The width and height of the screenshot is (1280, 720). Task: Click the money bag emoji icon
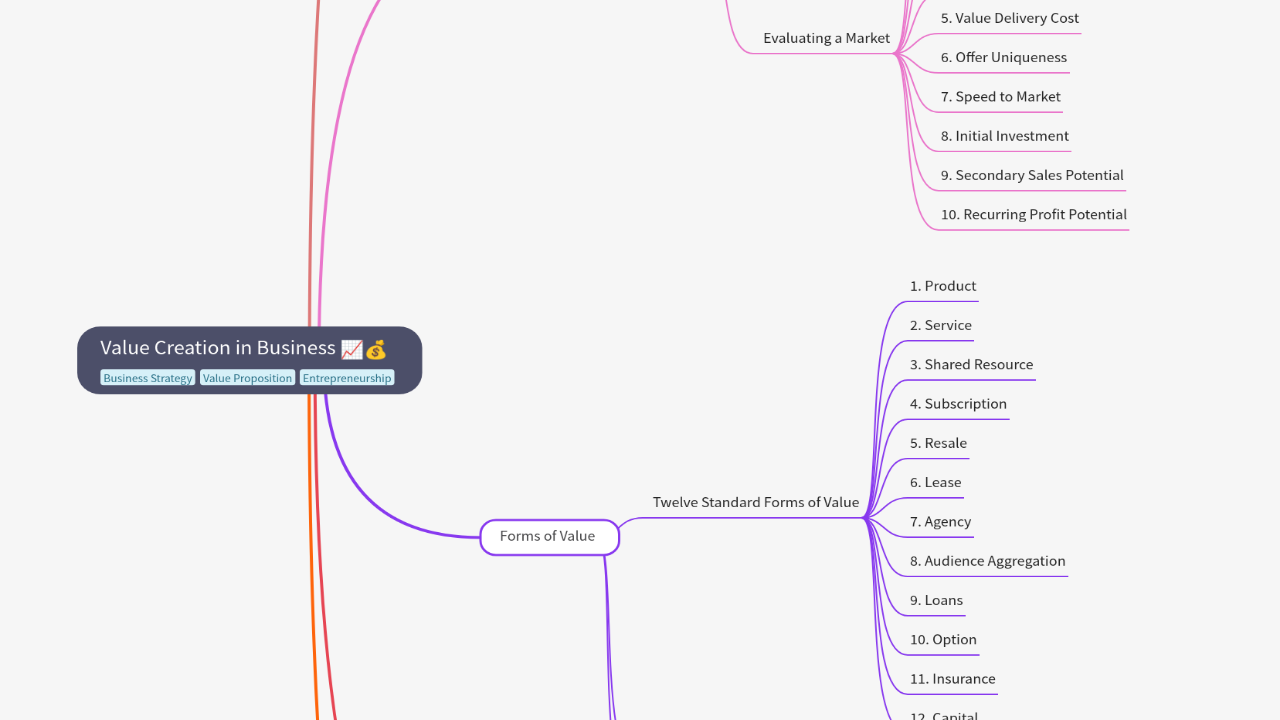(376, 349)
